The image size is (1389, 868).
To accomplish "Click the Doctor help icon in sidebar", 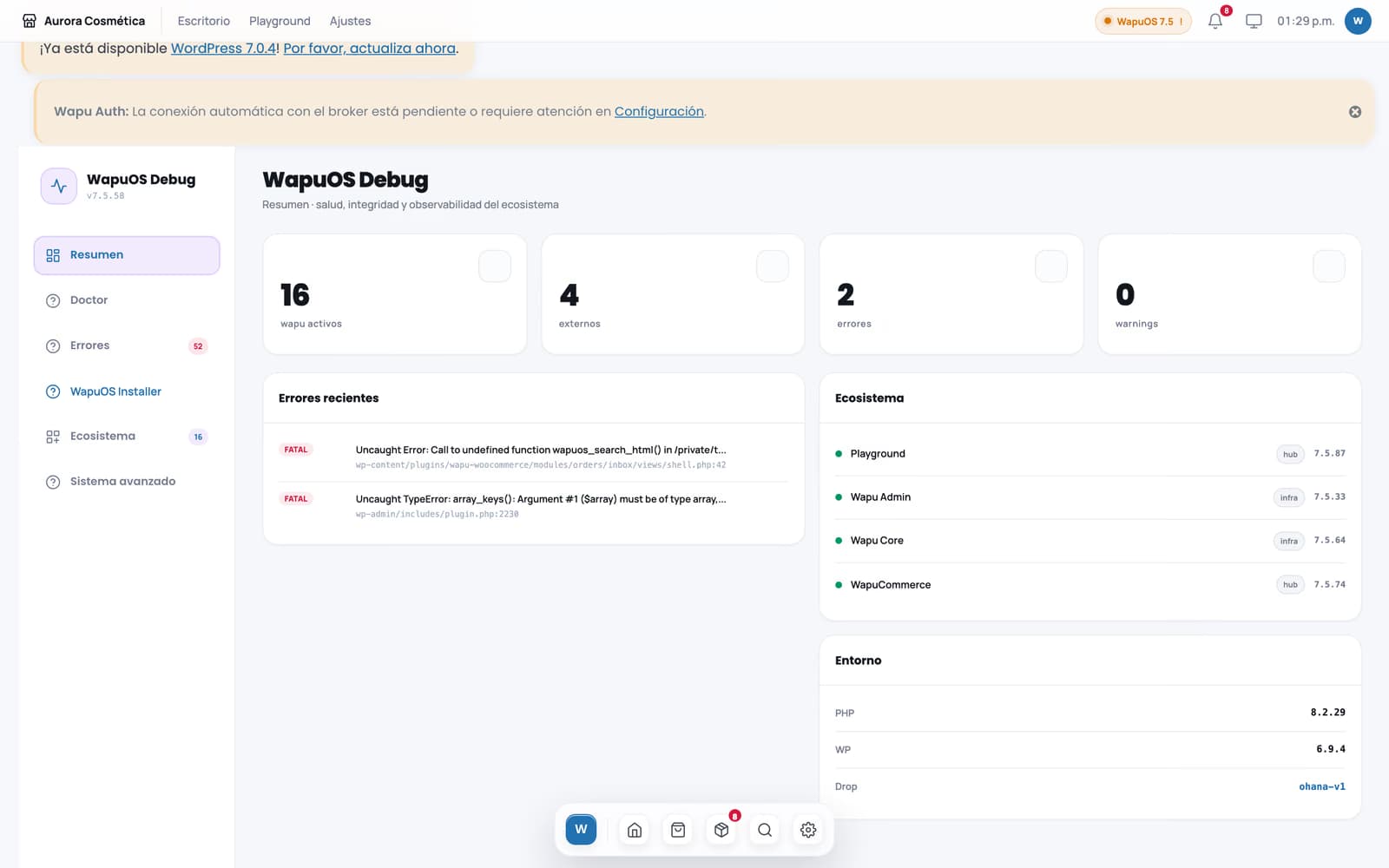I will (53, 300).
